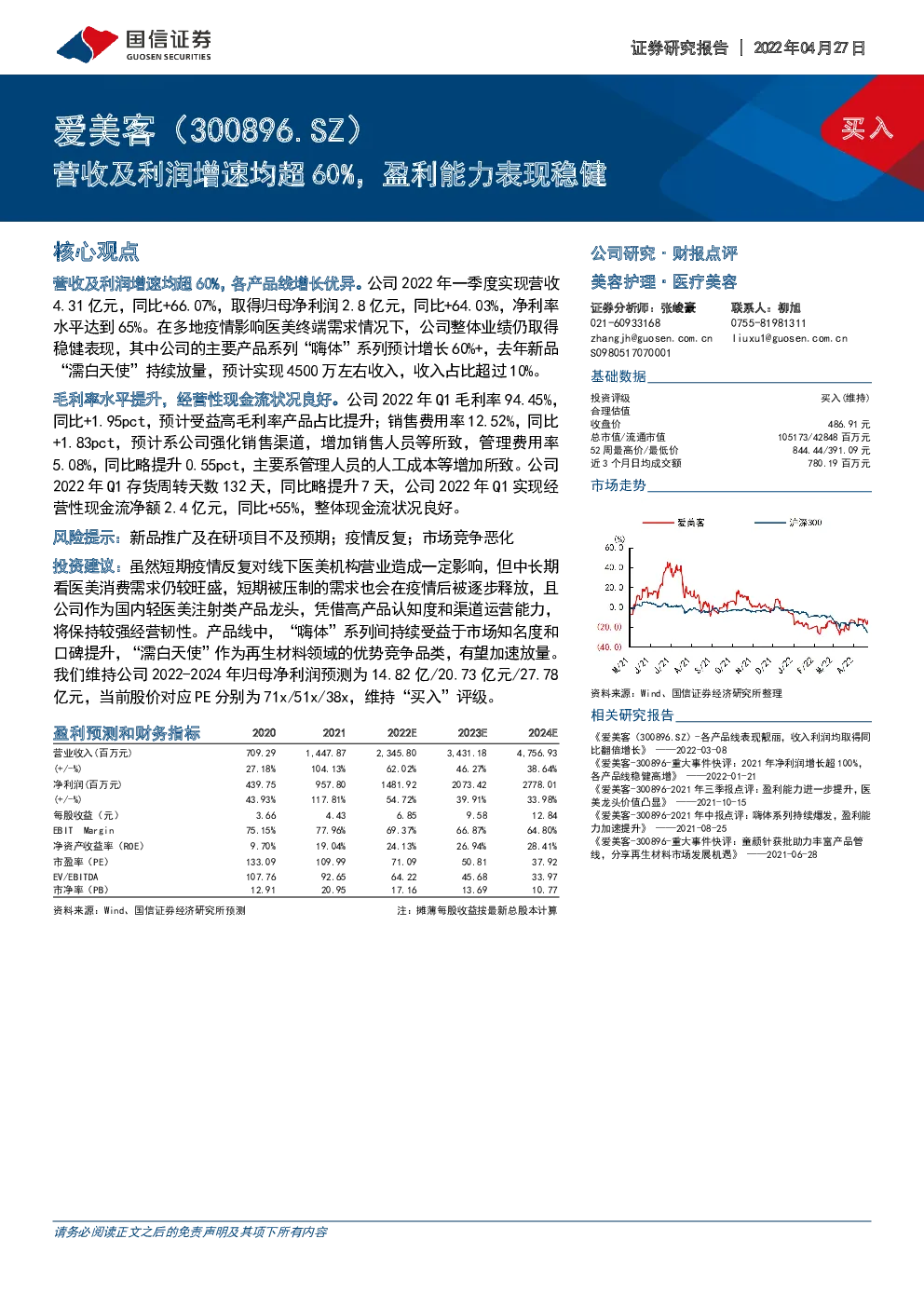This screenshot has height=1307, width=924.
Task: Click the 盈利预测和财务指标 table heading
Action: (127, 733)
